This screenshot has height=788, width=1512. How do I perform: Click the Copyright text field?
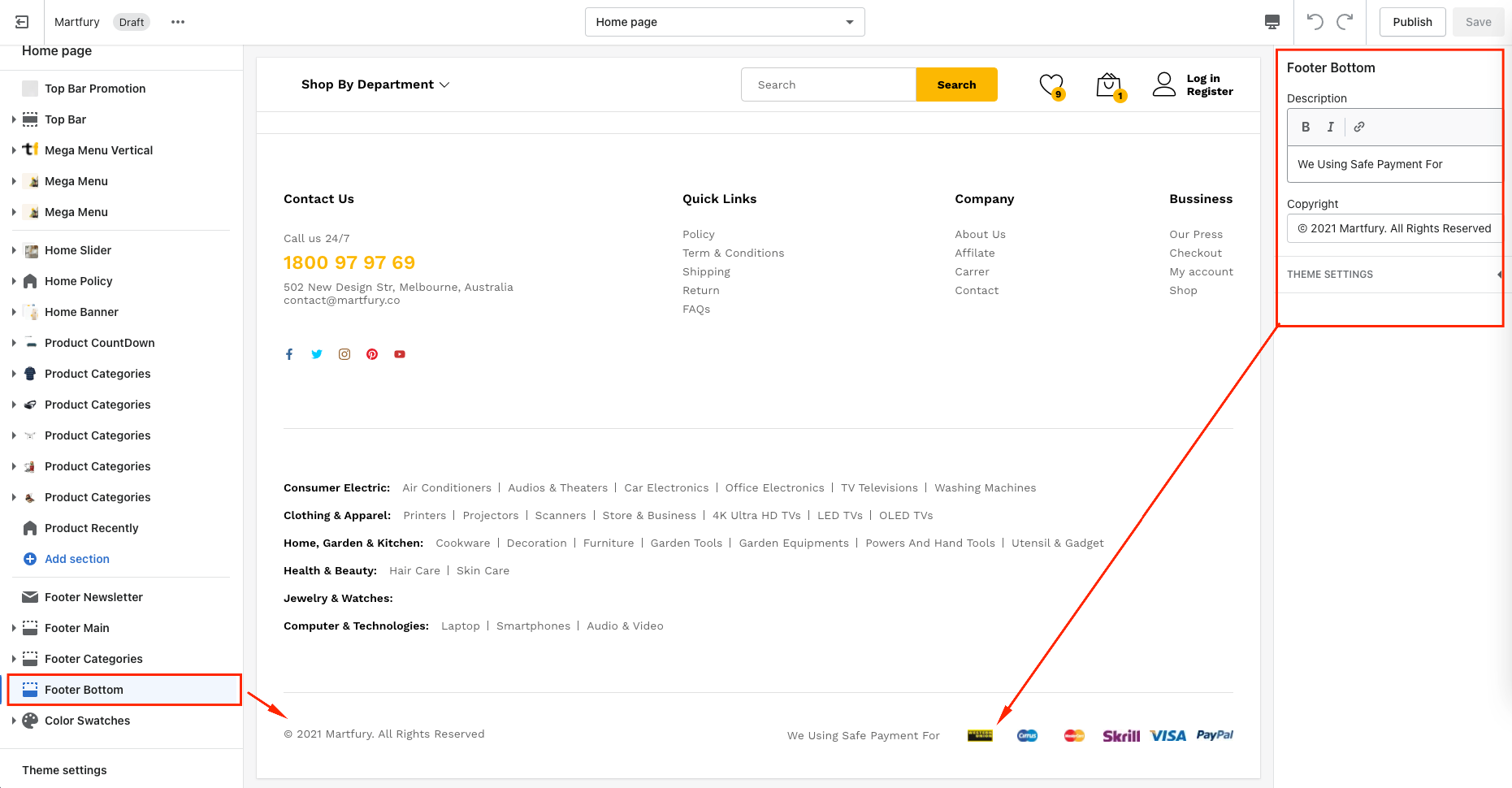click(x=1393, y=228)
